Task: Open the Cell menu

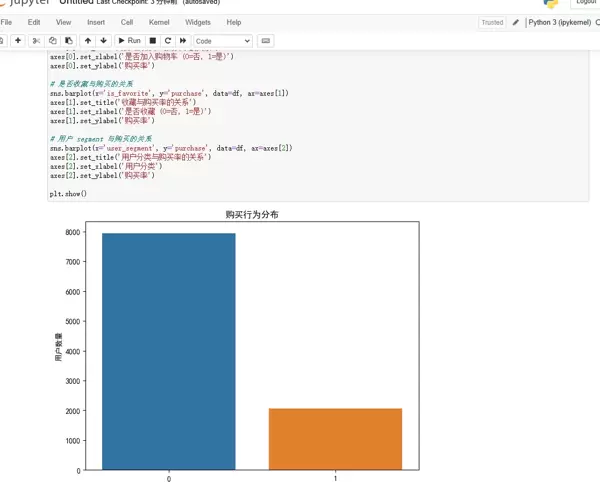Action: coord(127,22)
